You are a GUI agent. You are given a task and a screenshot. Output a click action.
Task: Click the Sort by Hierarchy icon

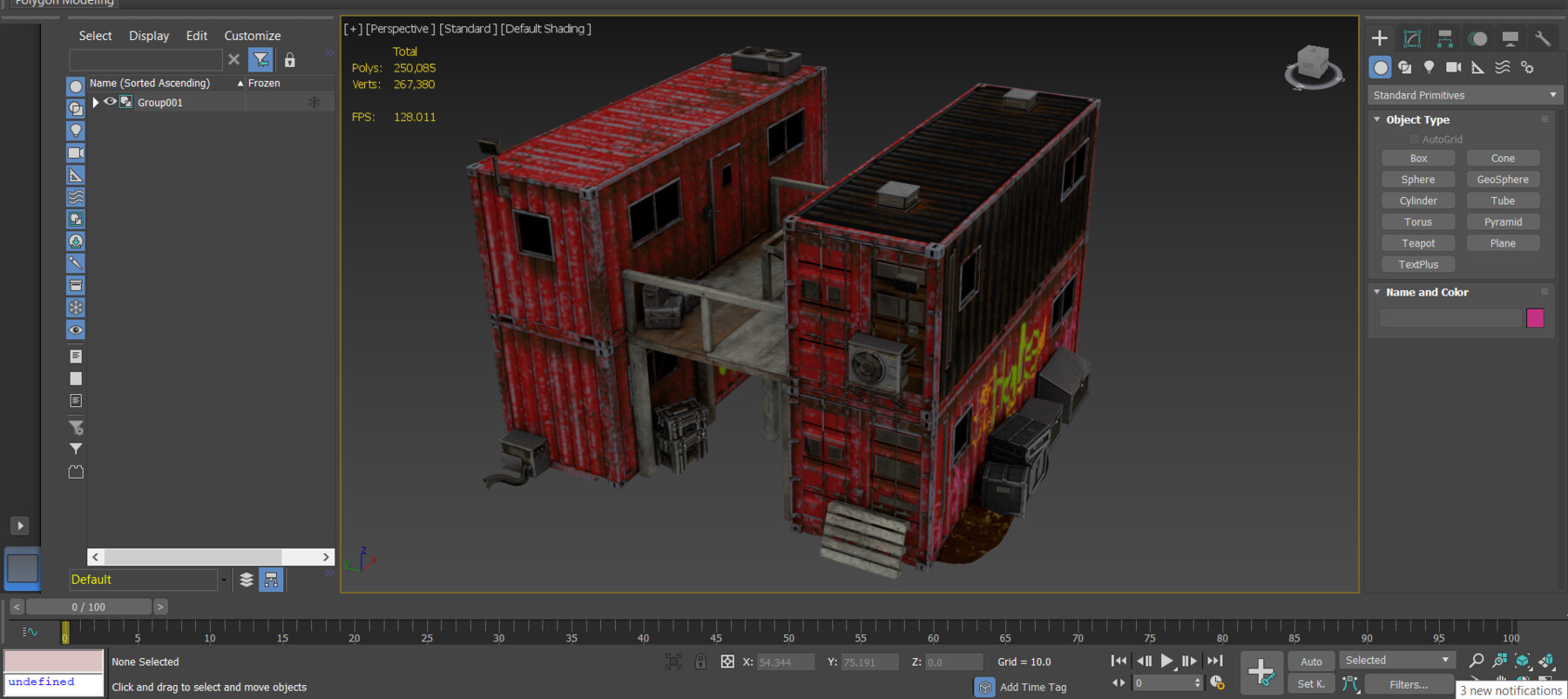[271, 580]
